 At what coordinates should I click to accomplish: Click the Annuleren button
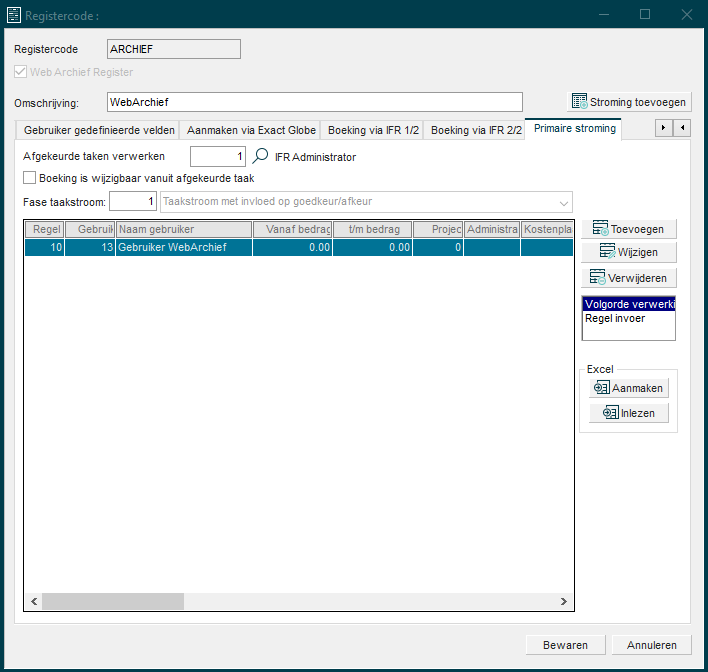(651, 645)
